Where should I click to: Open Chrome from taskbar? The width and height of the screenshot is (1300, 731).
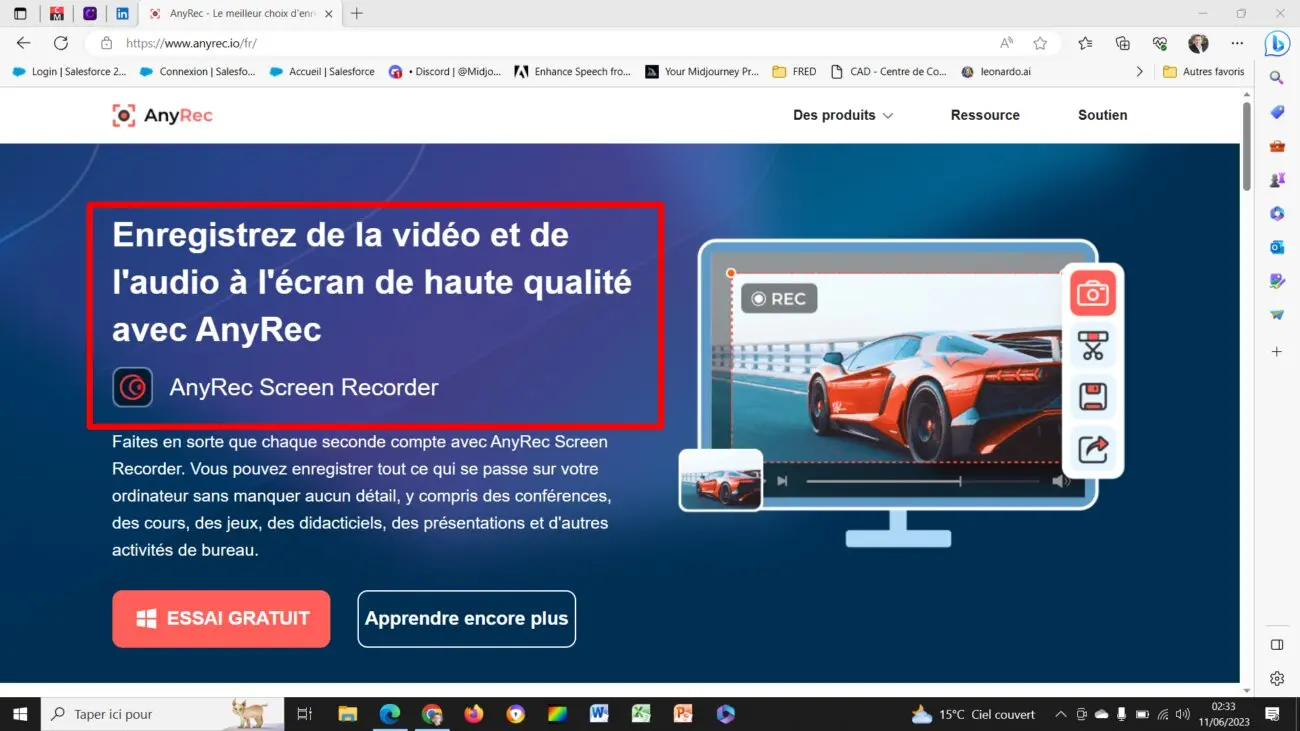431,714
